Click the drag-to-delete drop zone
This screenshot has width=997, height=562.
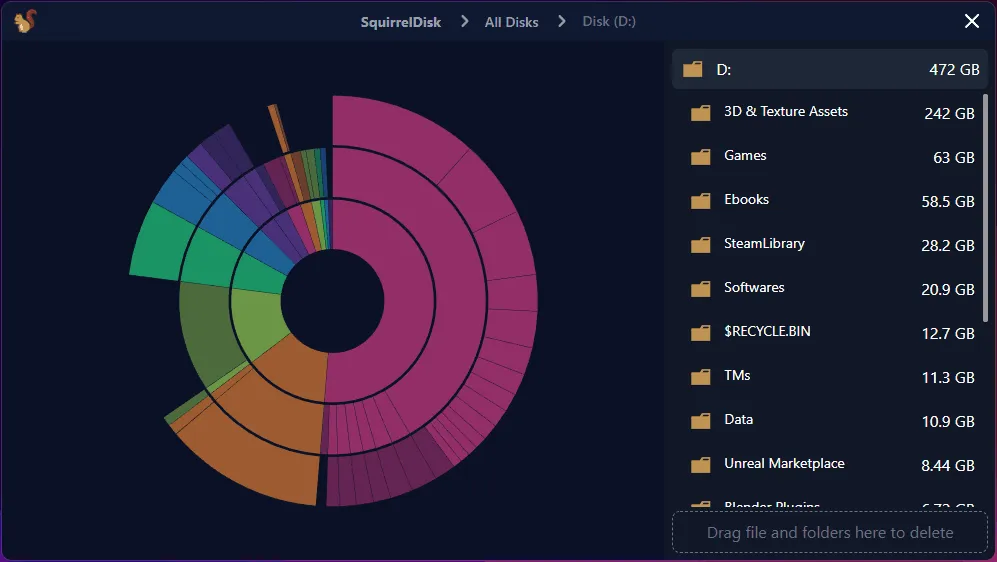click(829, 533)
